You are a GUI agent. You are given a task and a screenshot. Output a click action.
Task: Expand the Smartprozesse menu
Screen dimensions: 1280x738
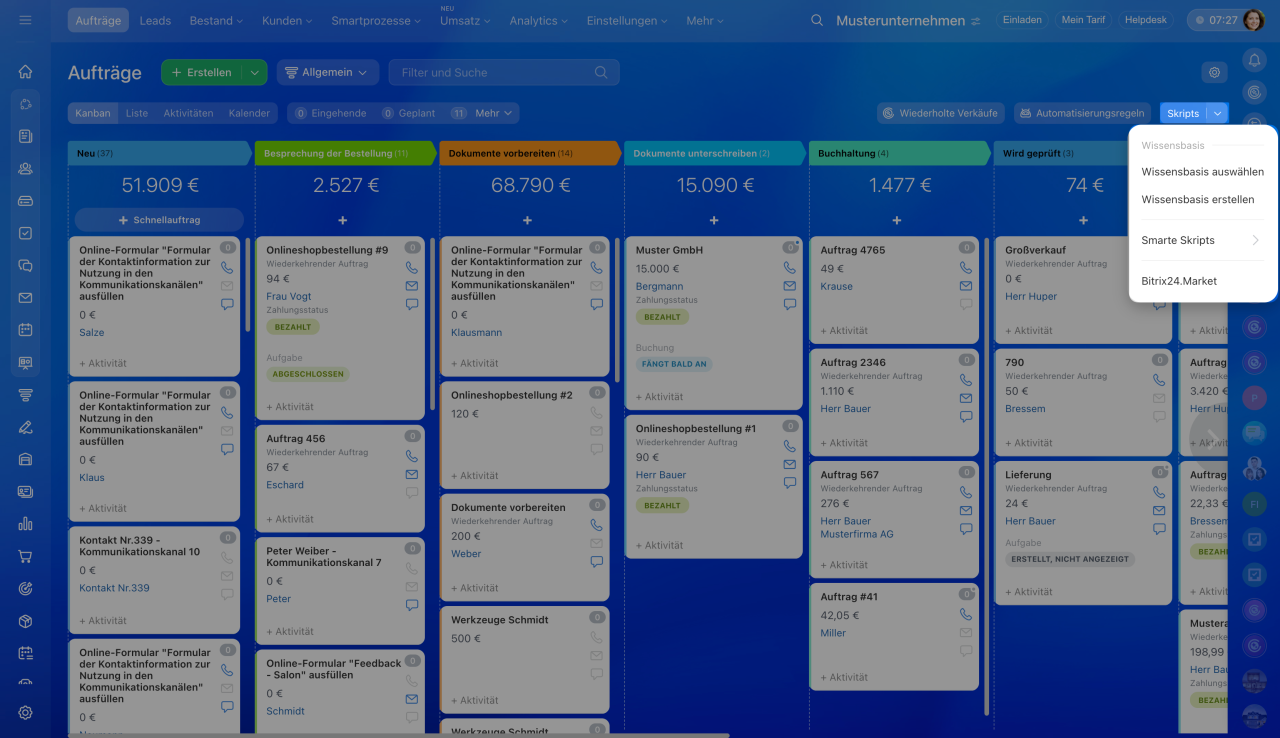[376, 20]
